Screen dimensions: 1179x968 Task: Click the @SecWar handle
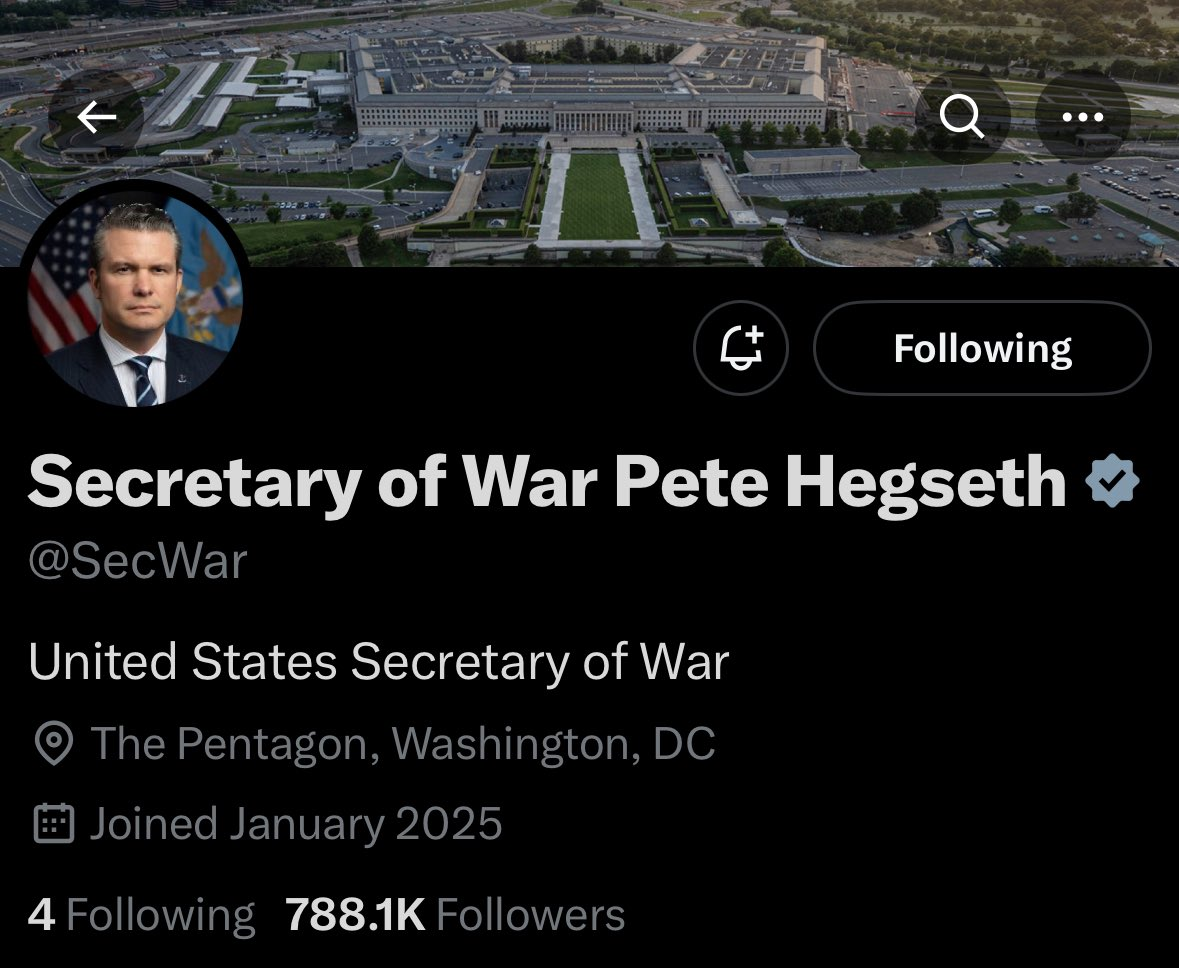137,561
